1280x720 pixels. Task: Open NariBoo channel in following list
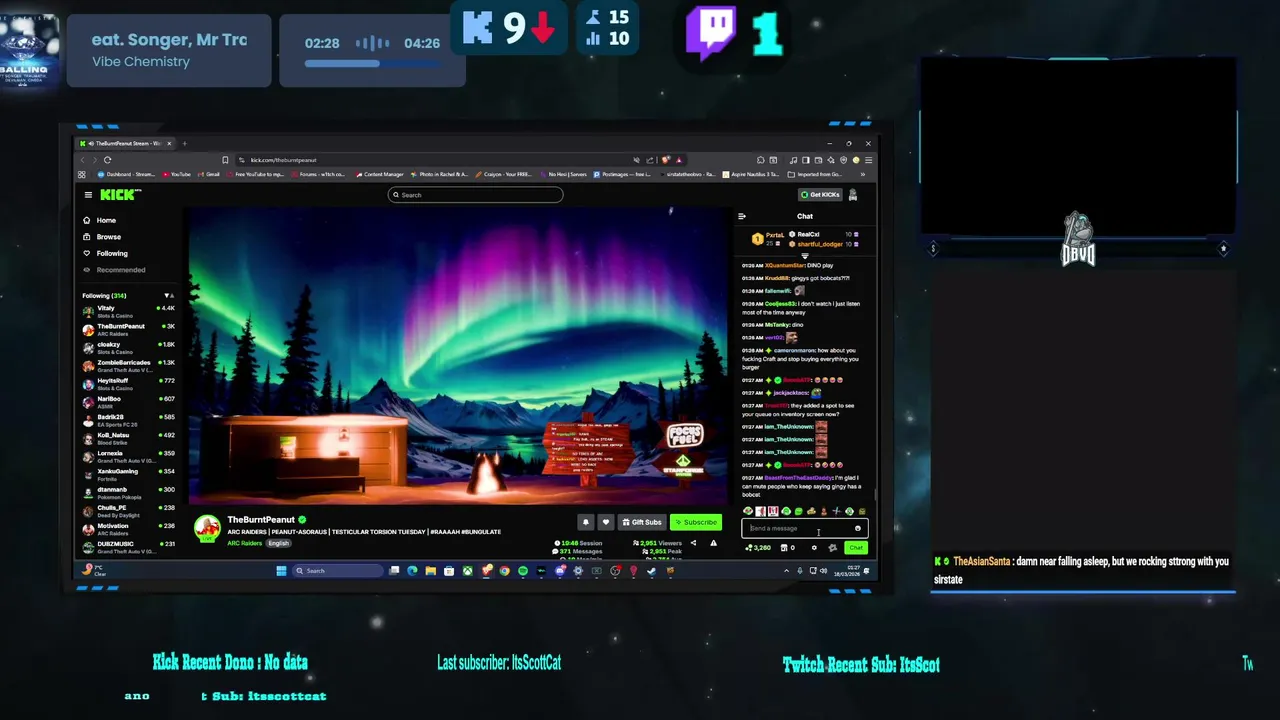(128, 402)
